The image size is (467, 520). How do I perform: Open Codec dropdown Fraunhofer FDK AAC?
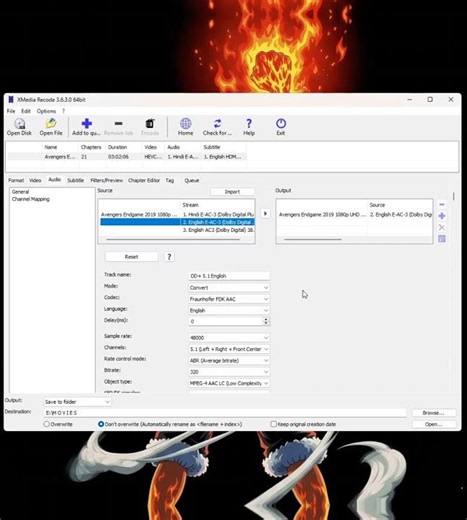tap(229, 299)
